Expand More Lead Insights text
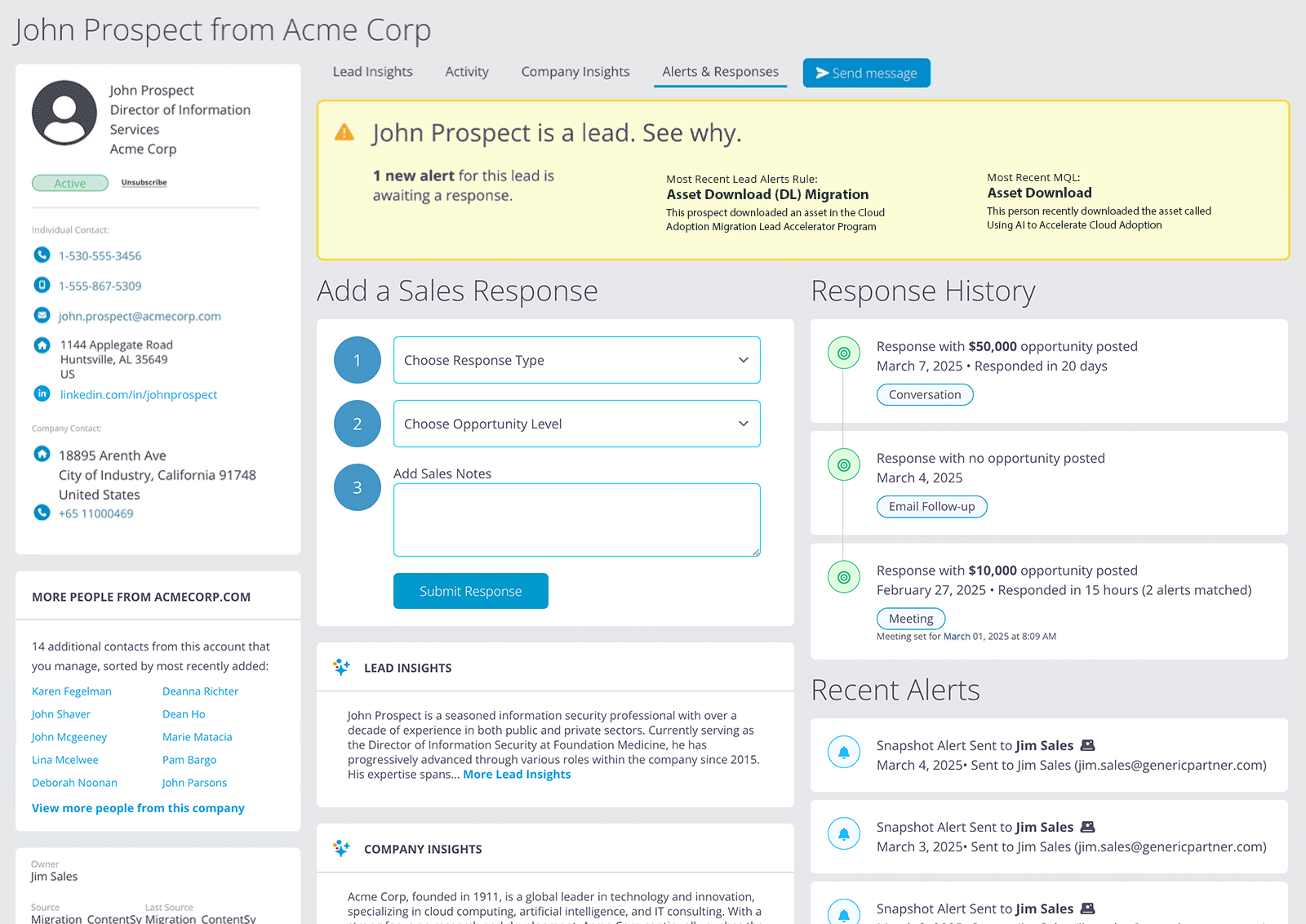1306x924 pixels. [517, 775]
